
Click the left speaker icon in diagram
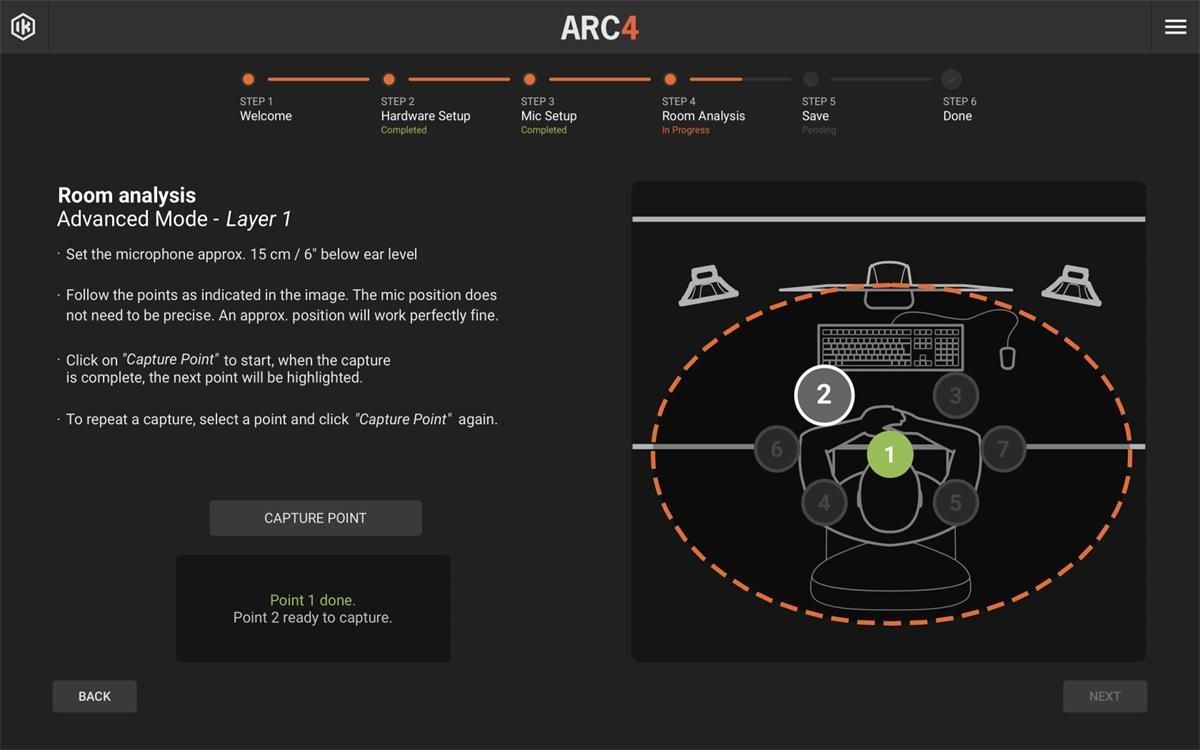[x=708, y=285]
